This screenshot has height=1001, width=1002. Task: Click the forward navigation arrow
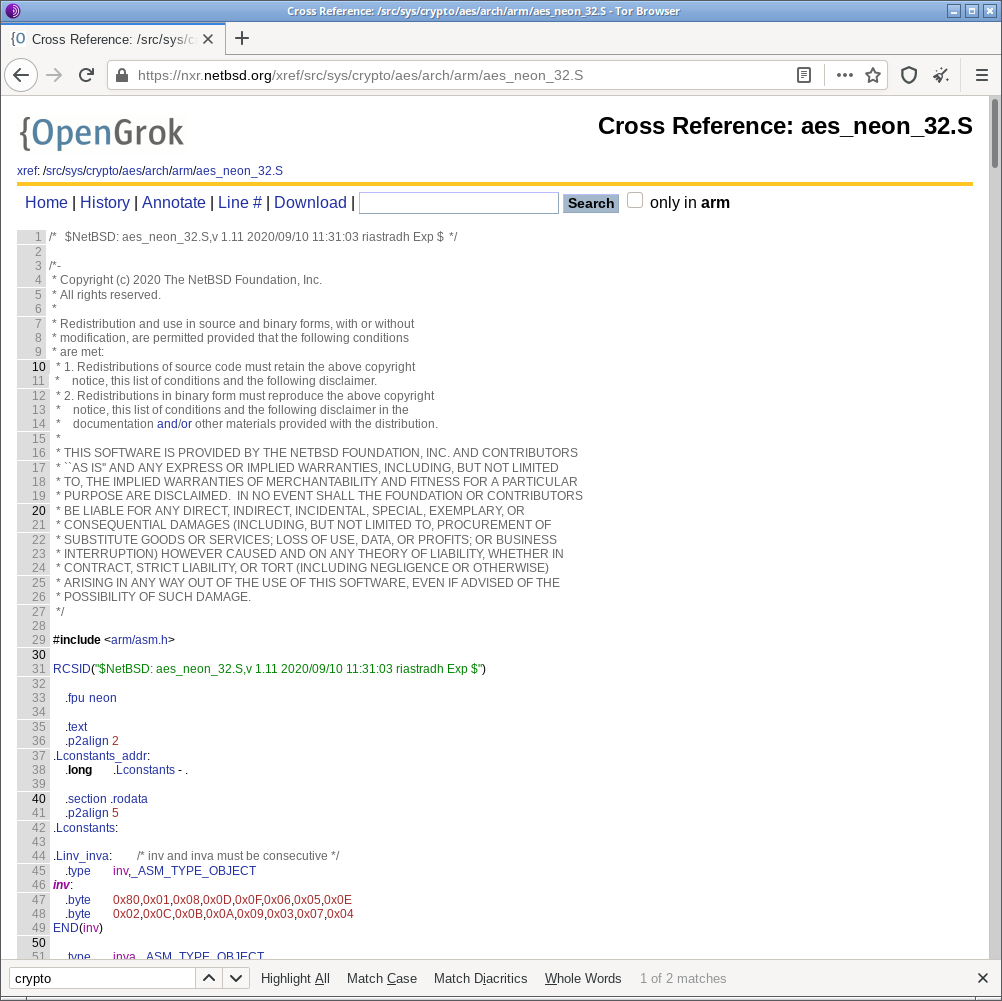click(54, 75)
